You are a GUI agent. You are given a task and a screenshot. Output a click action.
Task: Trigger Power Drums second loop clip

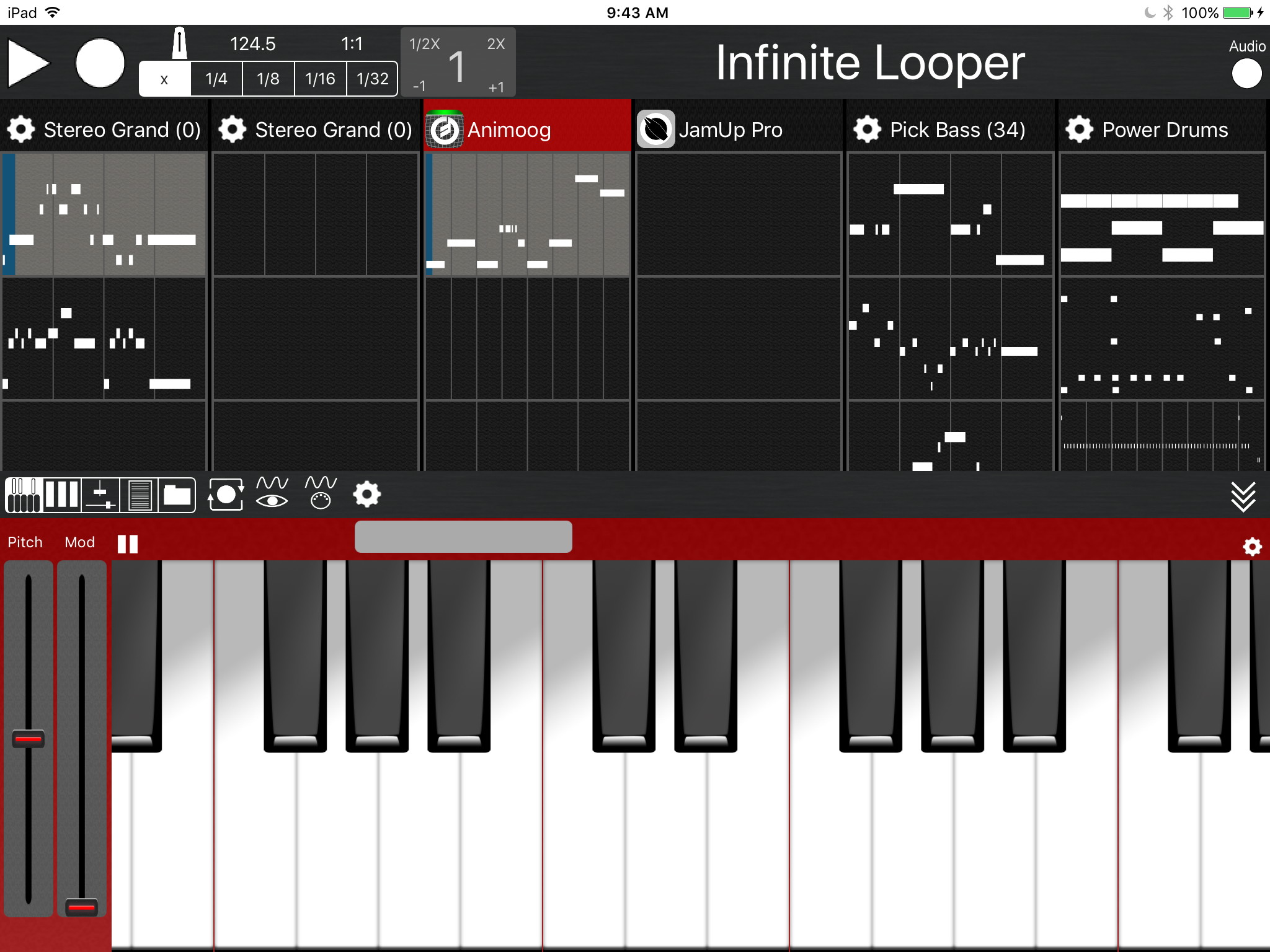pyautogui.click(x=1162, y=338)
